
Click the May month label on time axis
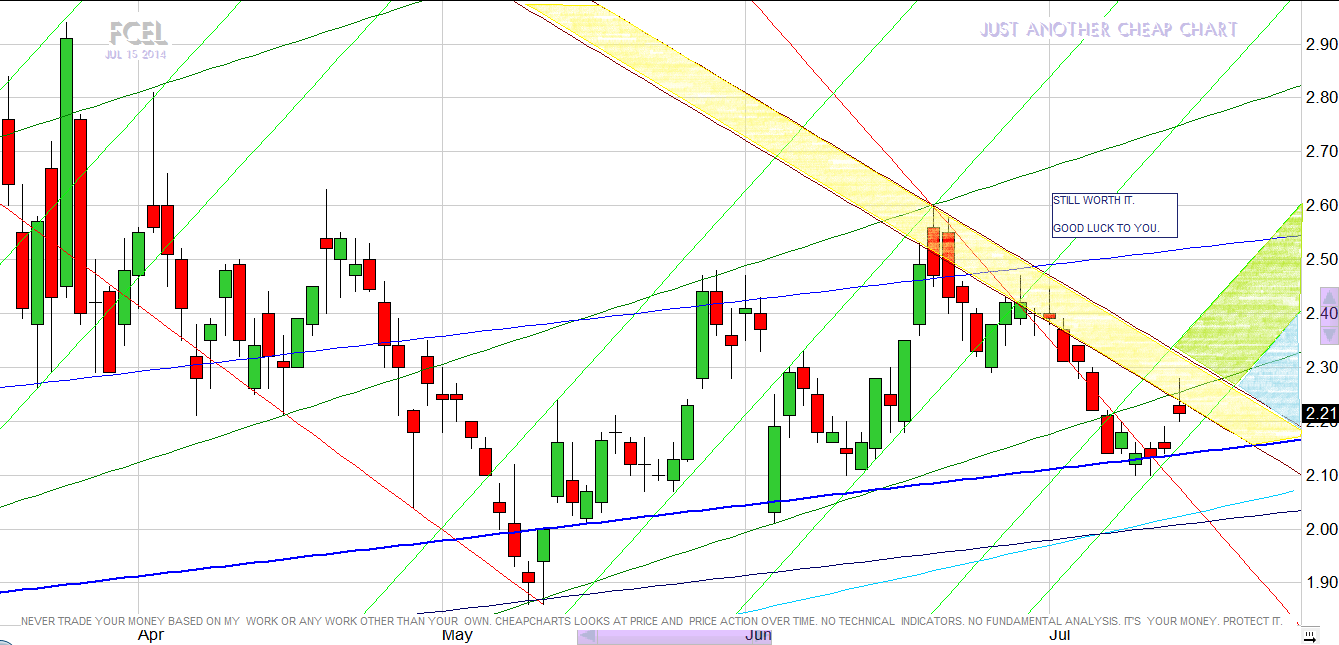457,635
